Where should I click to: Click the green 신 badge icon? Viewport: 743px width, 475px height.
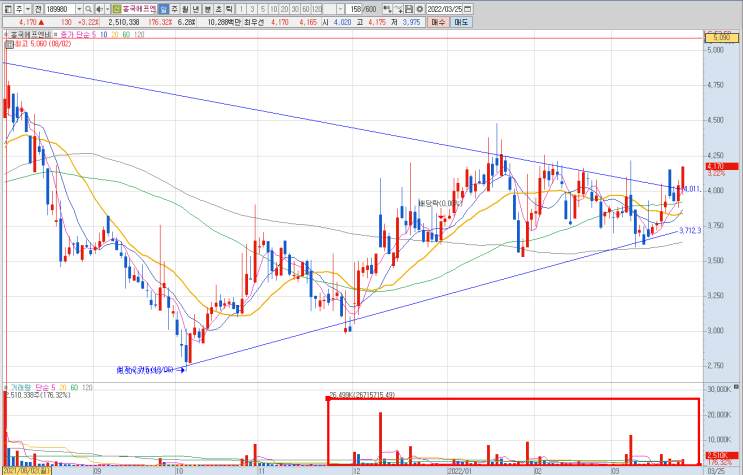coord(117,9)
